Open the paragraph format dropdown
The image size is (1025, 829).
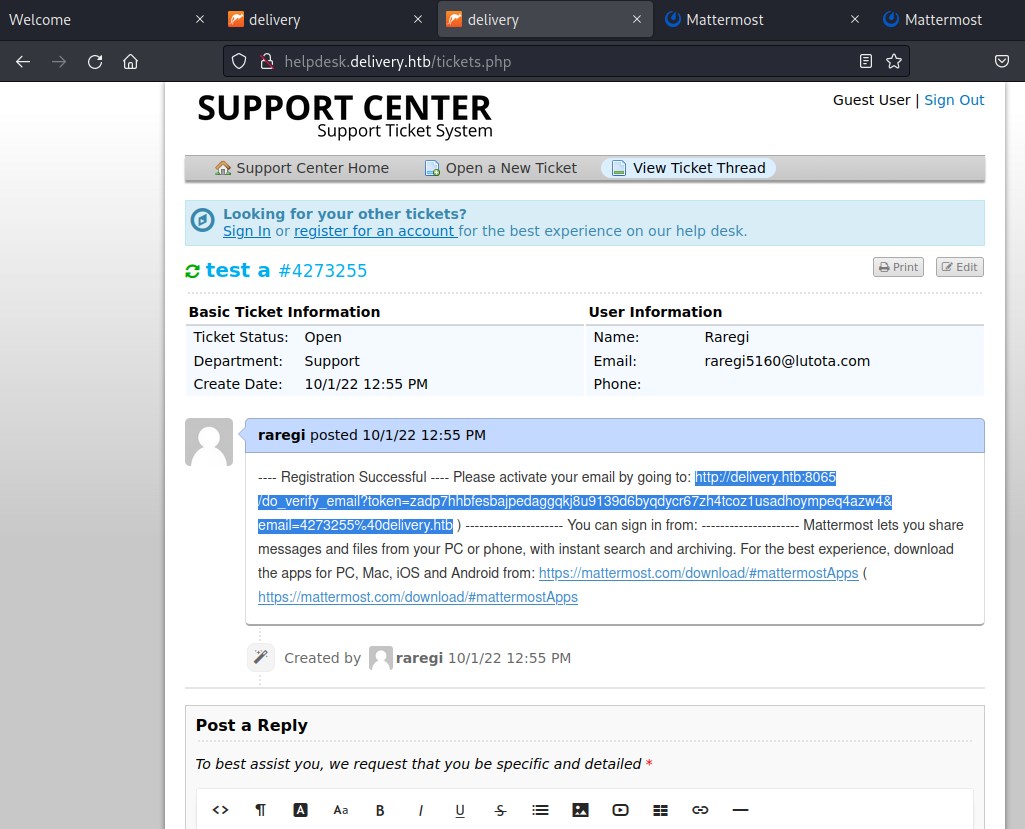click(261, 810)
